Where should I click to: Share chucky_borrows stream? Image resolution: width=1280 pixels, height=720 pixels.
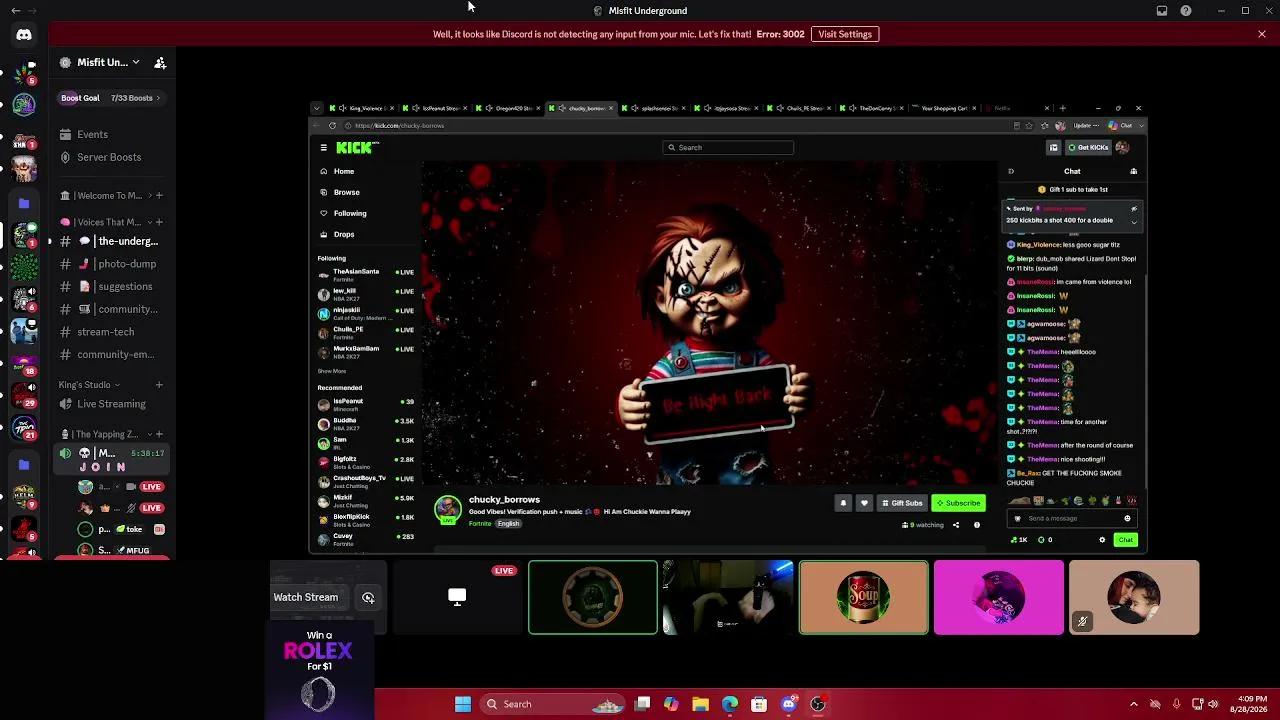coord(955,525)
